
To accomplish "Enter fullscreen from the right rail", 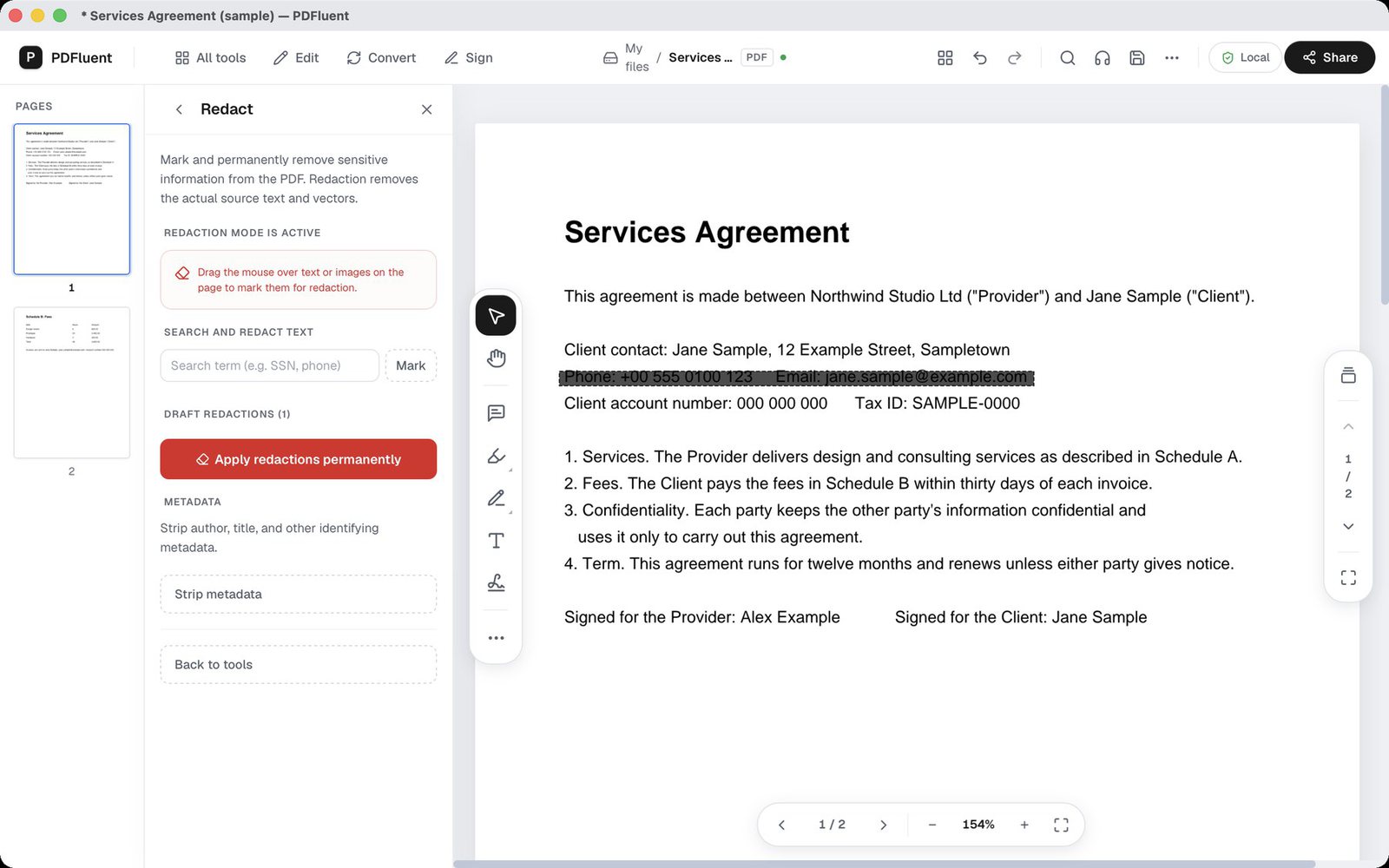I will point(1348,577).
